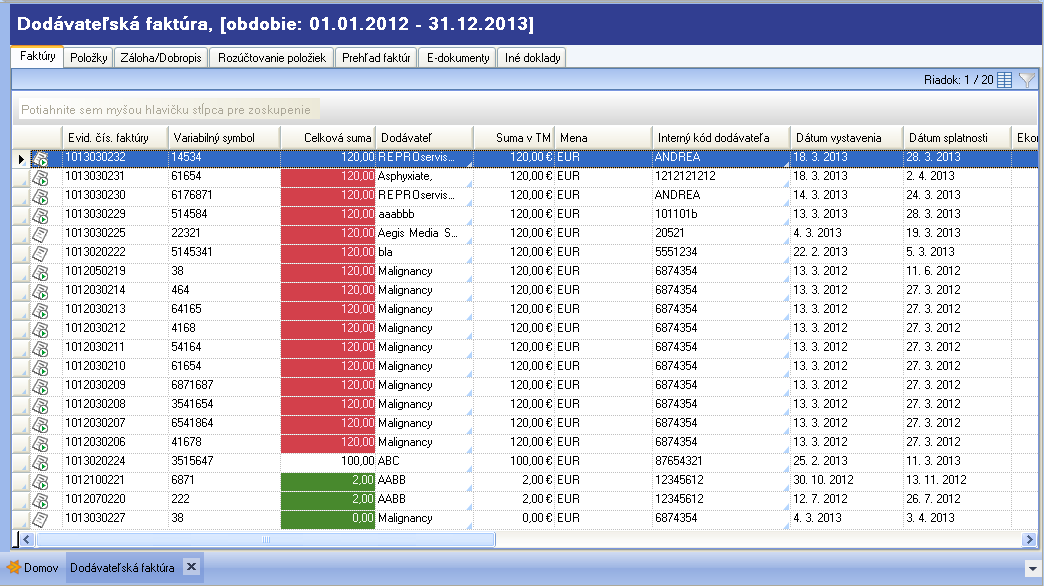The image size is (1044, 586).
Task: Select the 'bla' supplier cell
Action: (x=424, y=252)
